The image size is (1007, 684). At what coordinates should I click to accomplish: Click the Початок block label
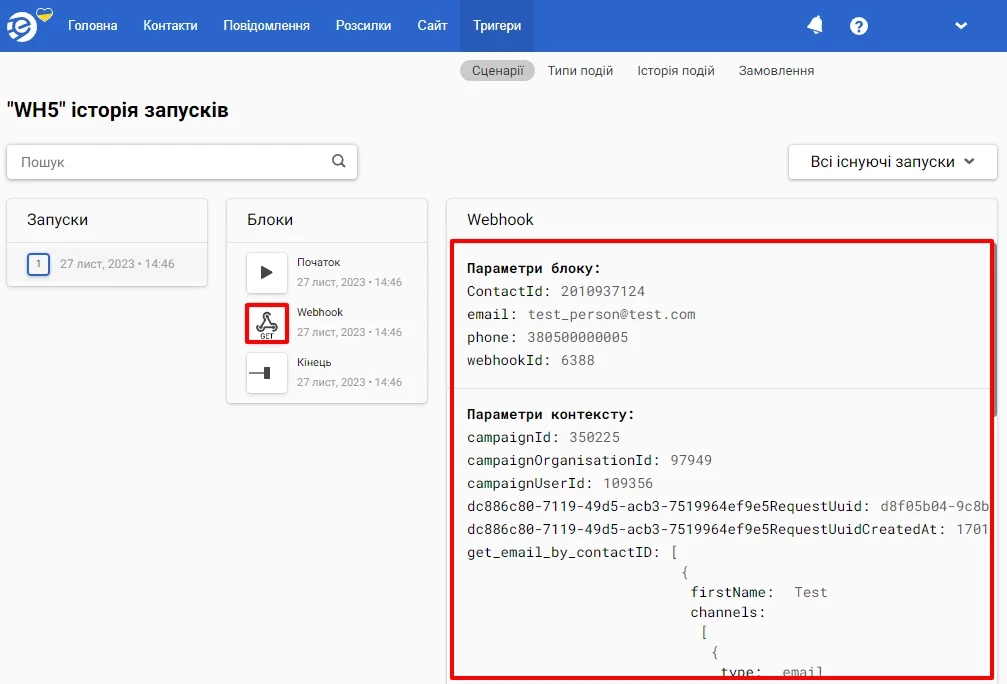click(319, 262)
